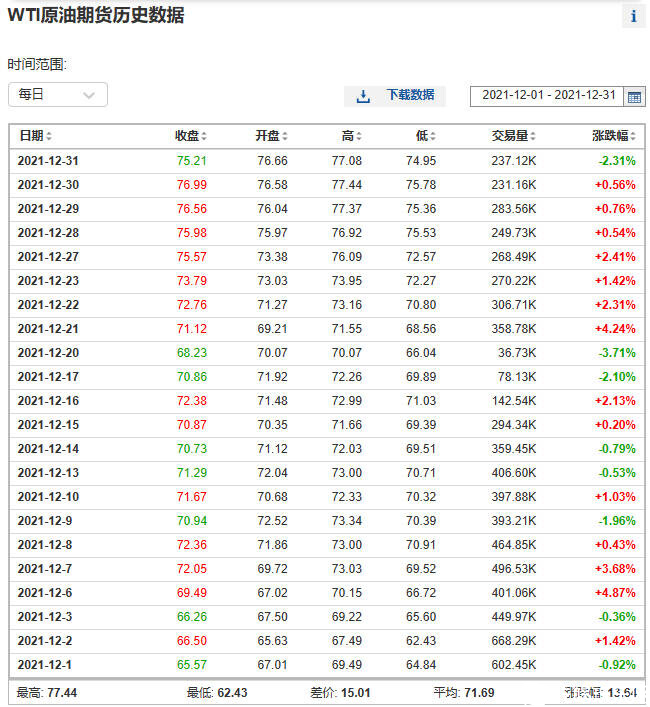Image resolution: width=650 pixels, height=707 pixels.
Task: Select date cell 2021-12-3
Action: [x=45, y=617]
